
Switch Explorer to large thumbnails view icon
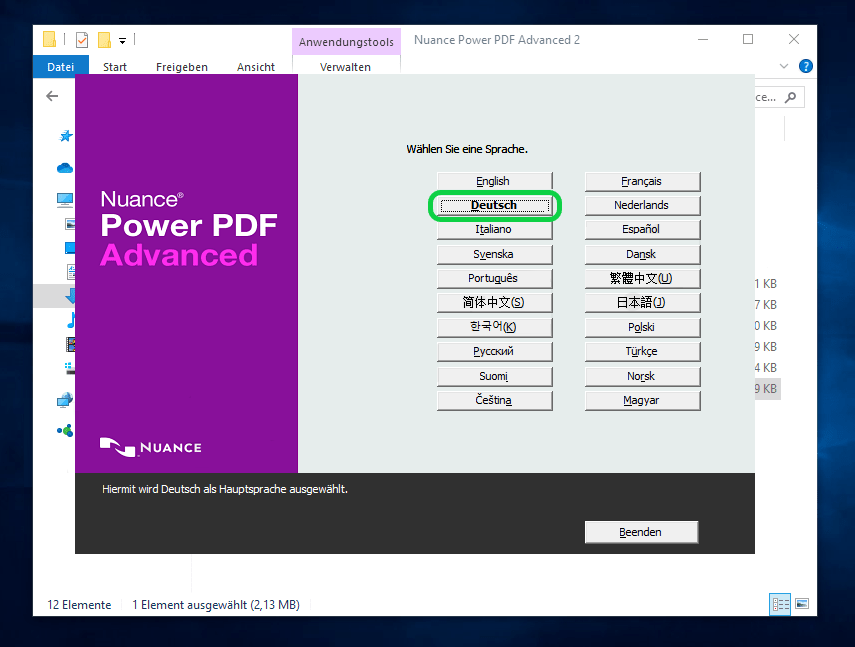pos(802,603)
